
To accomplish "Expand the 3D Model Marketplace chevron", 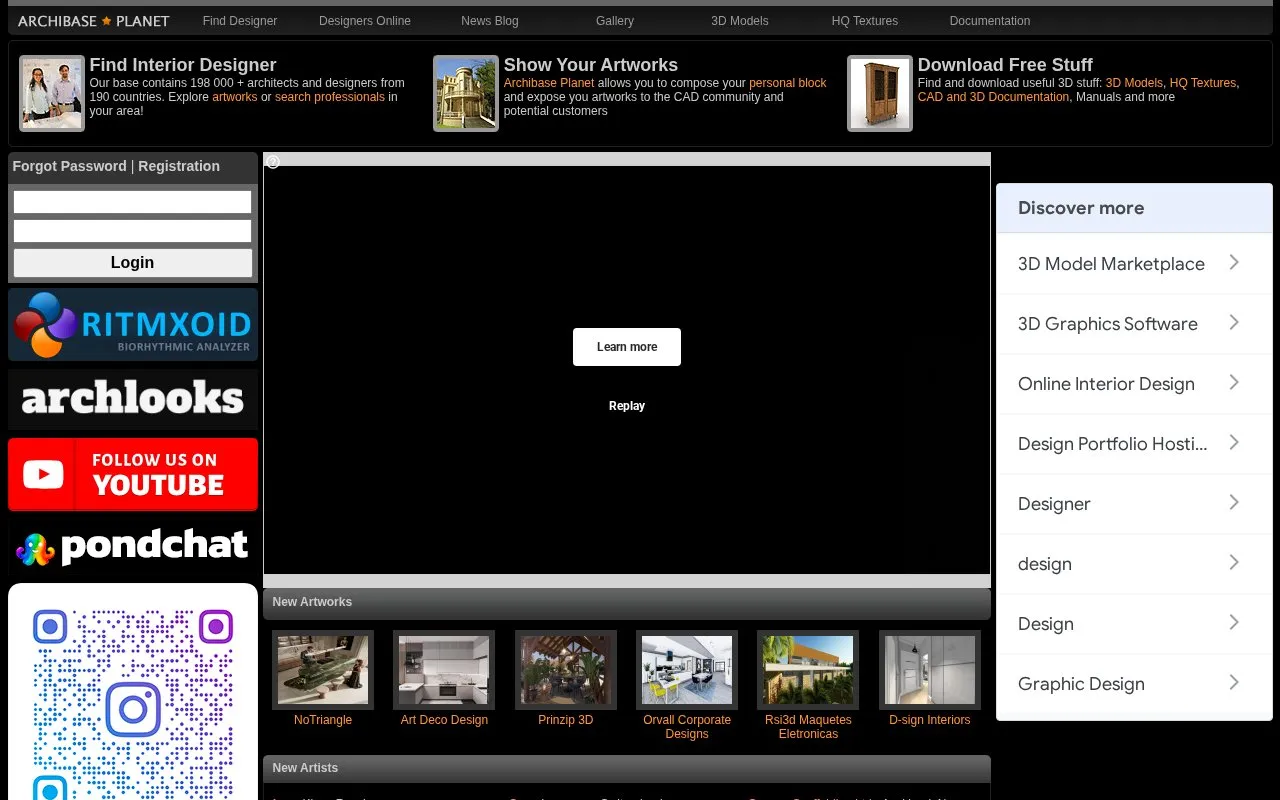I will point(1234,263).
